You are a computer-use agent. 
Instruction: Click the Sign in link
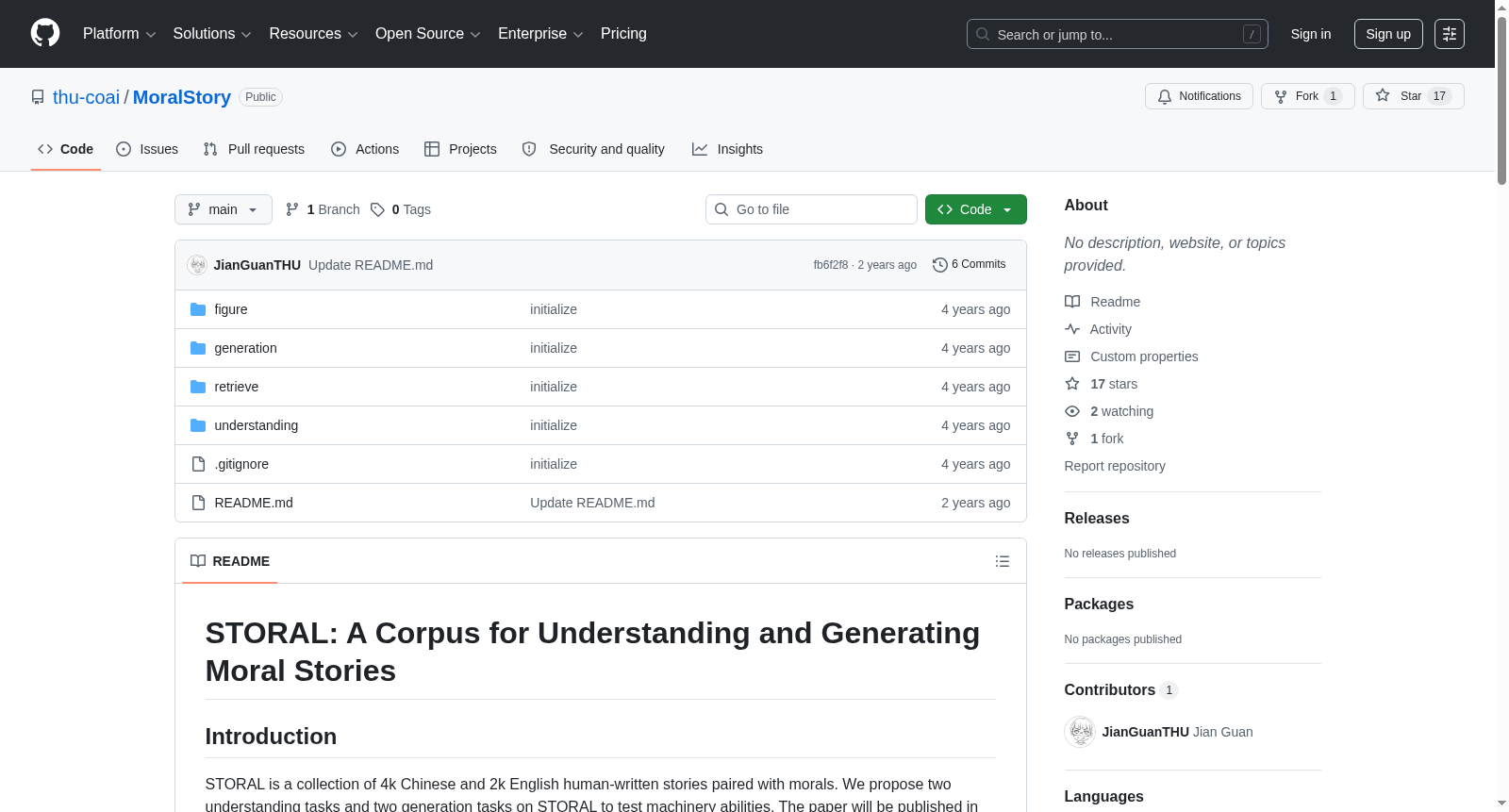(x=1311, y=34)
